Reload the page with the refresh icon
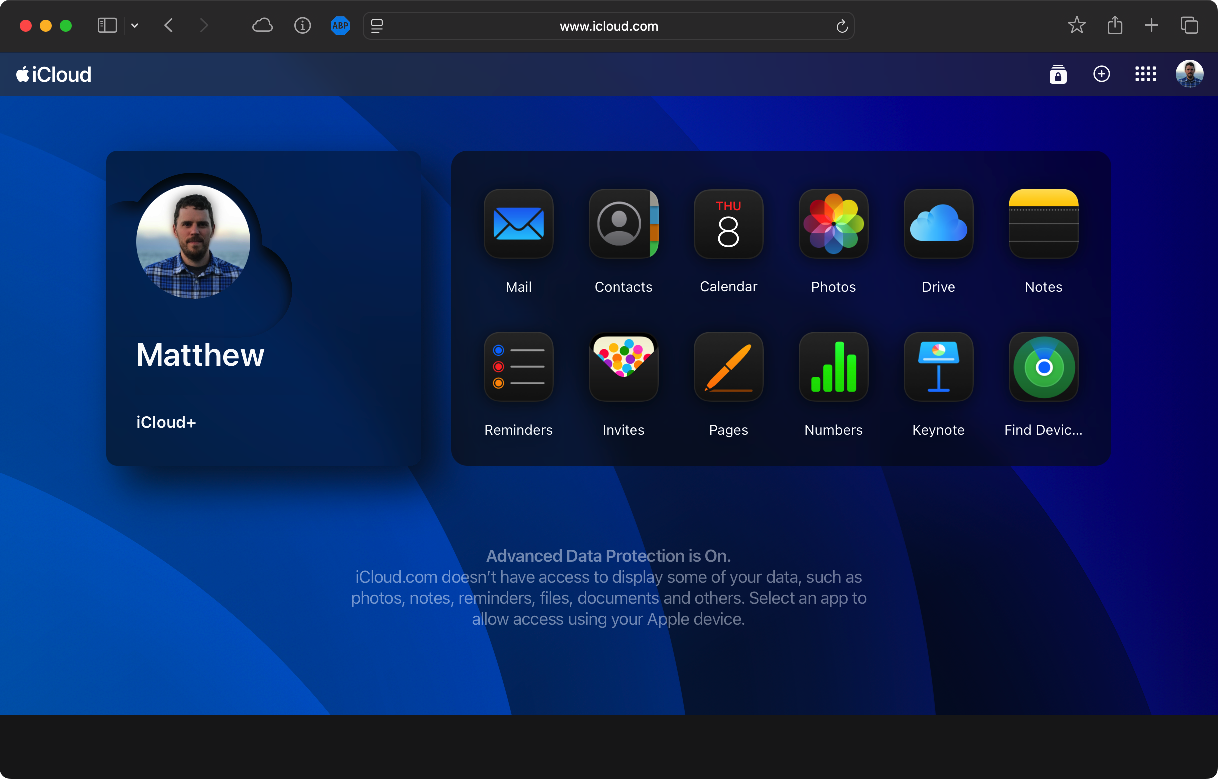Screen dimensions: 1218x779 click(842, 26)
